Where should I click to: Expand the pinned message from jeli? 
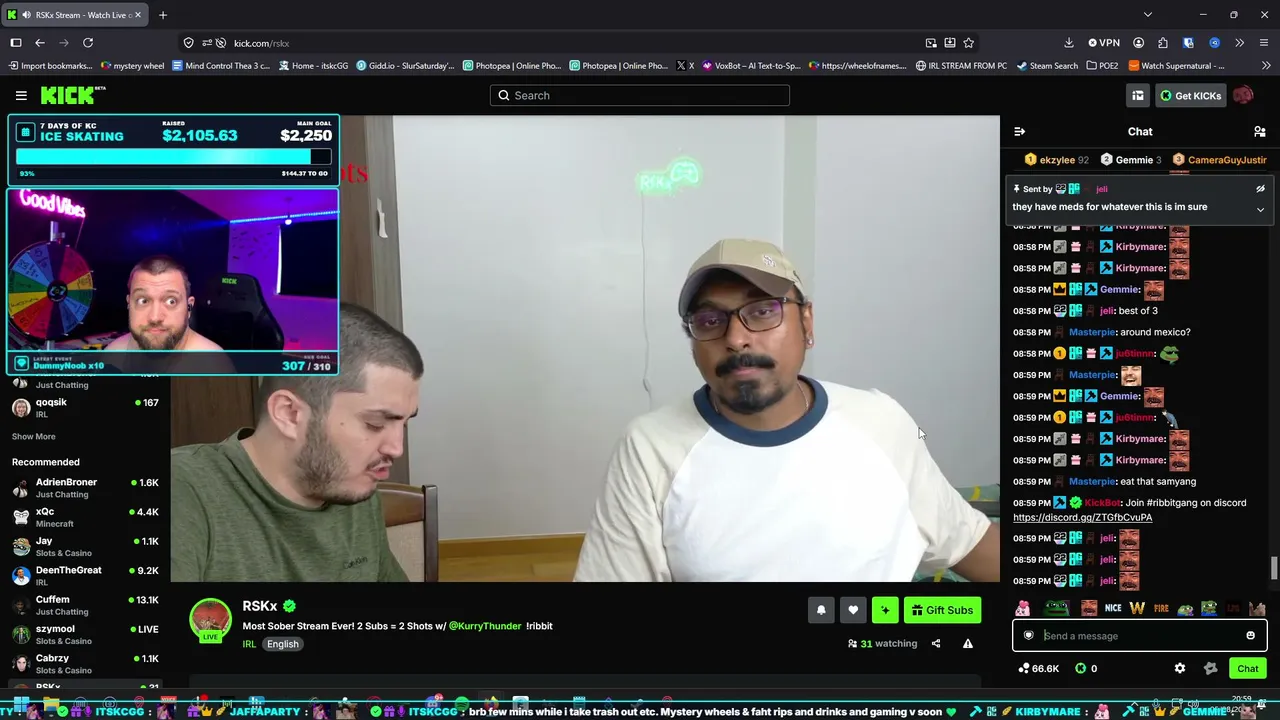[x=1260, y=209]
